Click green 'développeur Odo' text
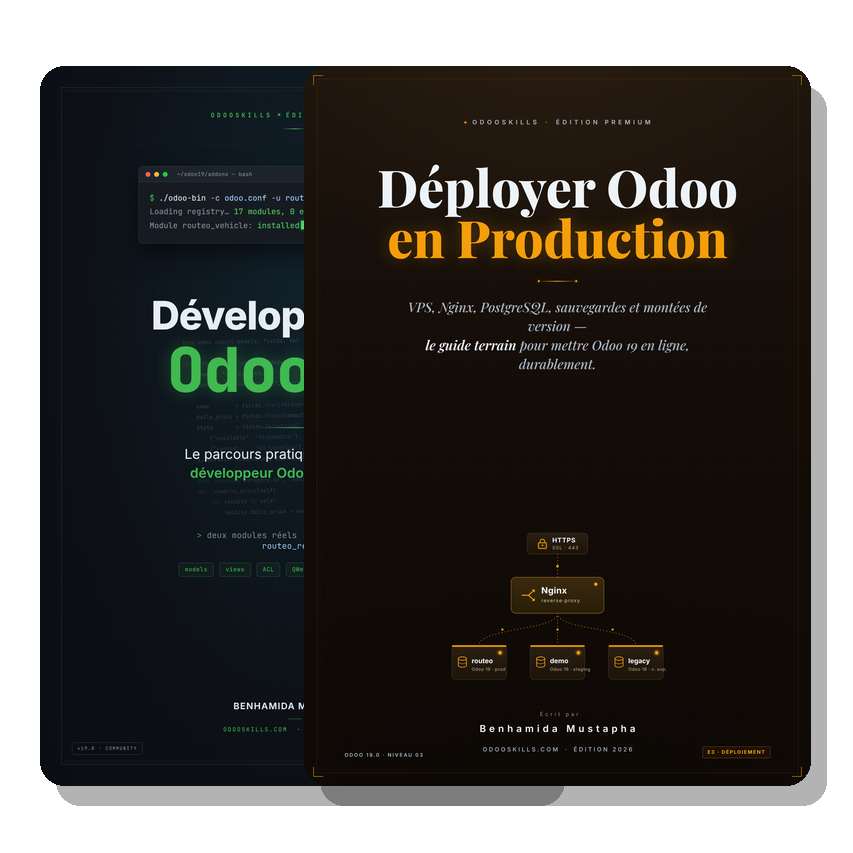 pyautogui.click(x=247, y=473)
